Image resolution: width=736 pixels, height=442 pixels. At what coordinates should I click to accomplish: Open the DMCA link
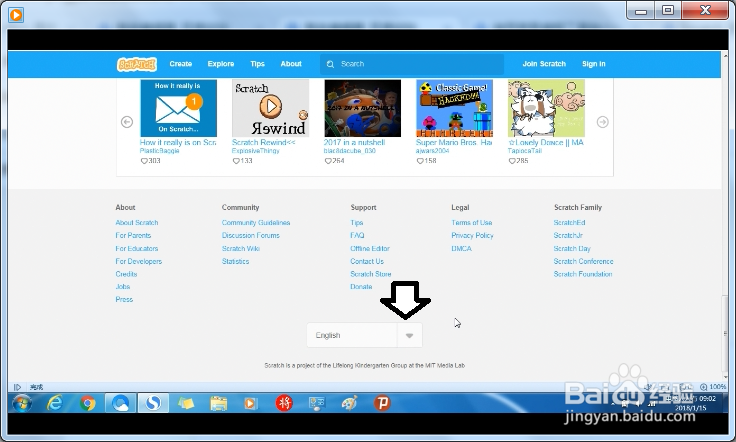(461, 248)
